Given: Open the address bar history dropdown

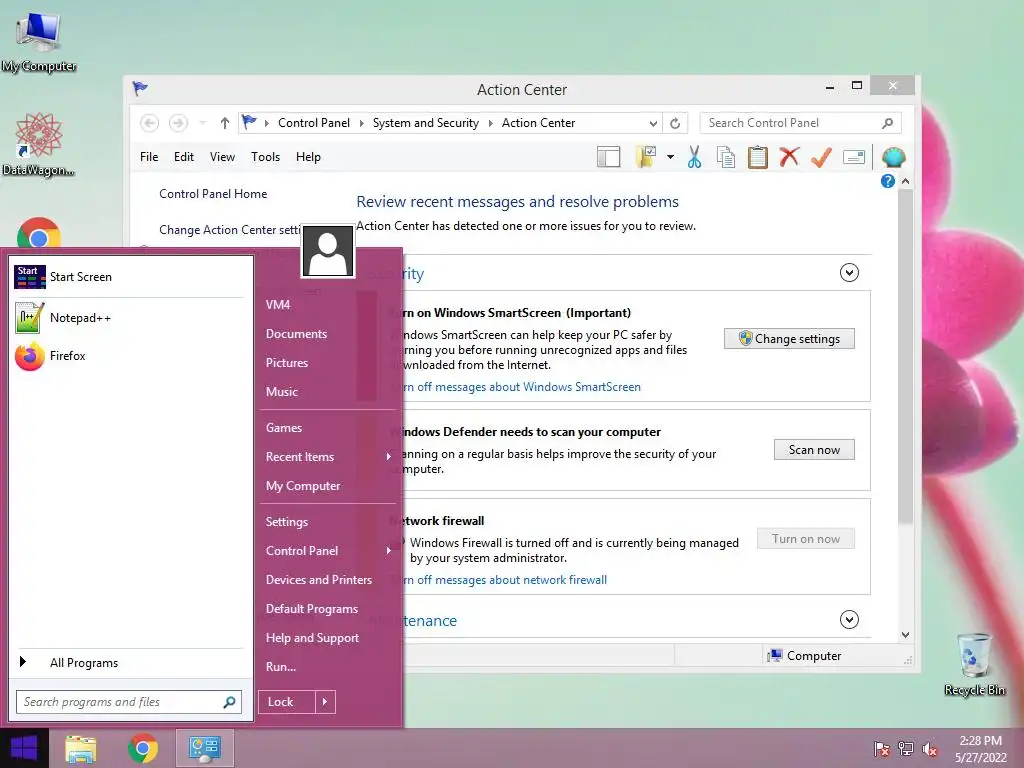Looking at the screenshot, I should [x=653, y=123].
